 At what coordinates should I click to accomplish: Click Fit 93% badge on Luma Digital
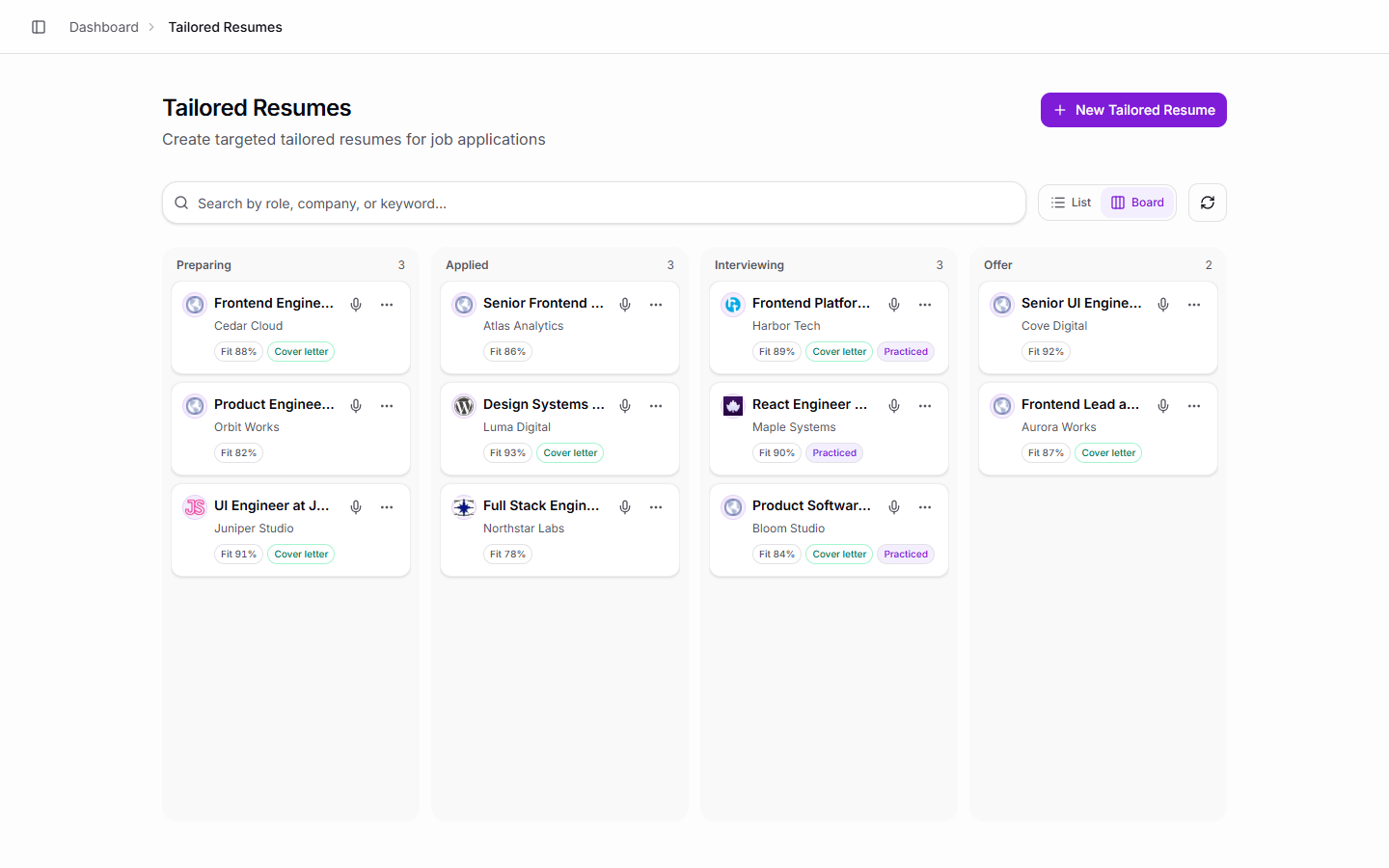pos(507,453)
